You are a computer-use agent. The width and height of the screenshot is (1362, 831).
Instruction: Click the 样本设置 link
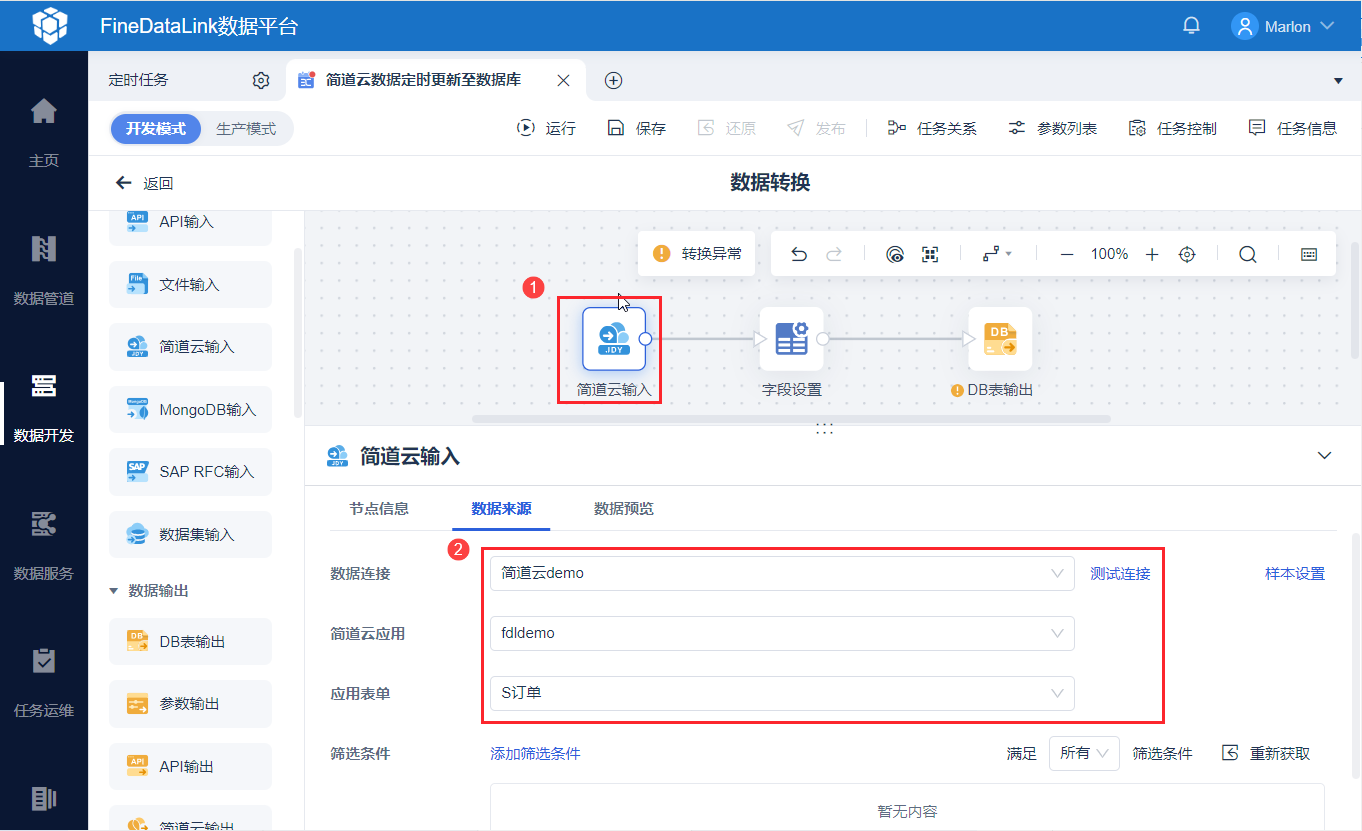(1295, 574)
